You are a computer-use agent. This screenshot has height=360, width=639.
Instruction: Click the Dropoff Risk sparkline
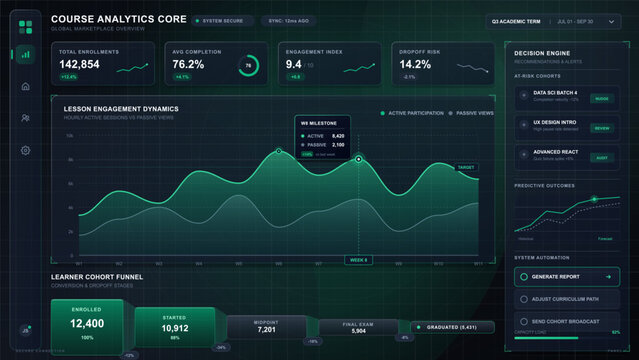(x=472, y=68)
